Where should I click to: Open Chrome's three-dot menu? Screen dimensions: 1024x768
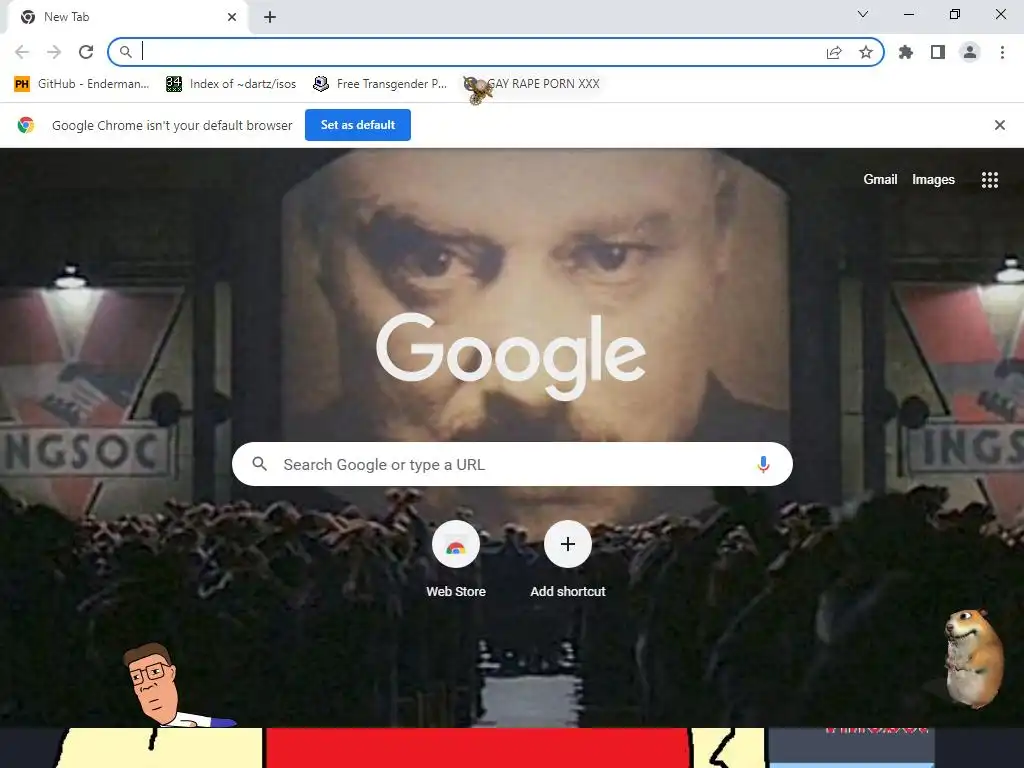tap(1002, 52)
